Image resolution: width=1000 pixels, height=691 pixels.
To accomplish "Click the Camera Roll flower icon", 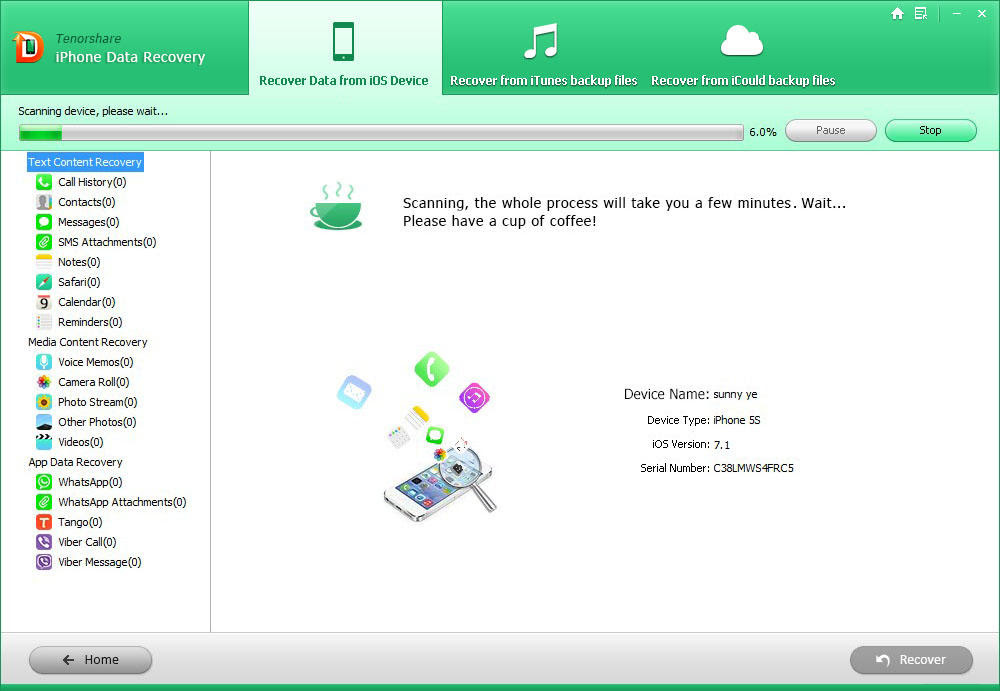I will [x=43, y=382].
